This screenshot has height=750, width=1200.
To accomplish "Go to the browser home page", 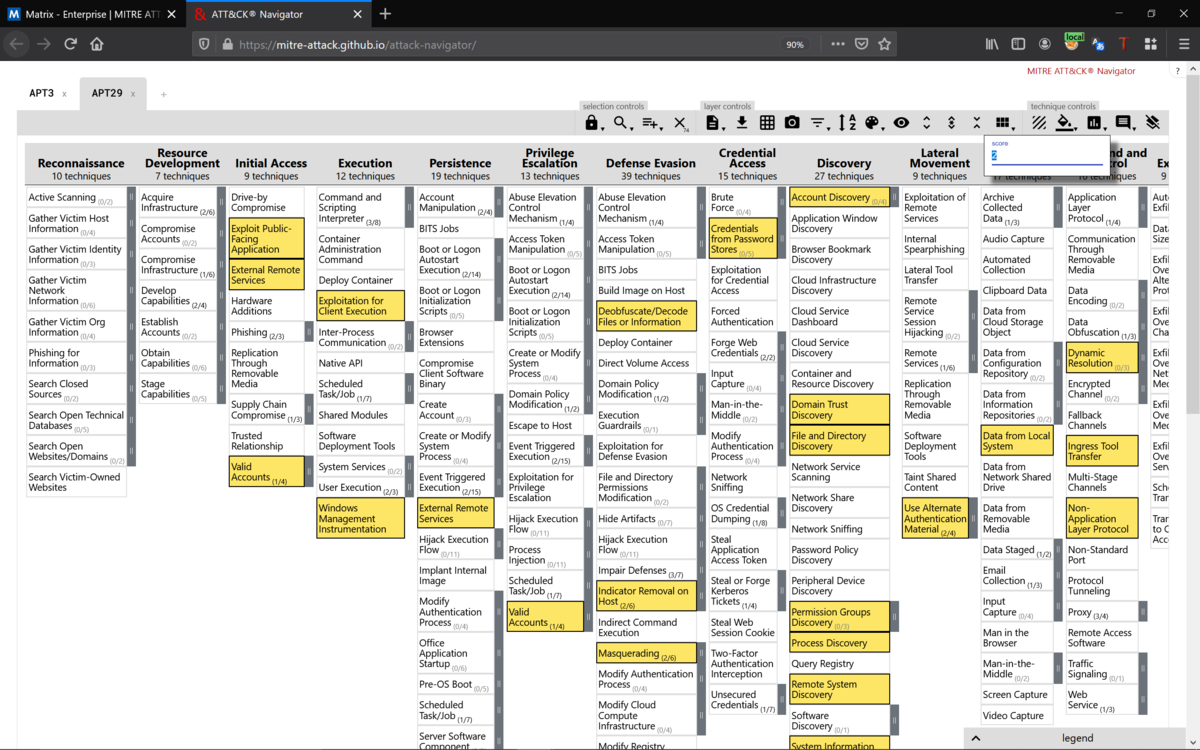I will coord(97,44).
